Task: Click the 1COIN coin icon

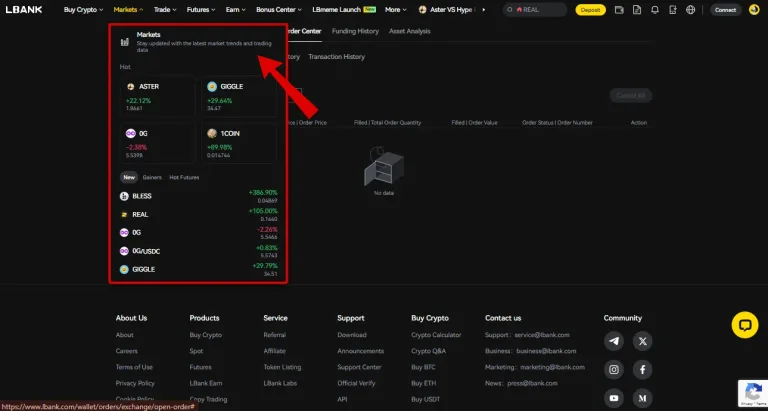Action: tap(212, 133)
